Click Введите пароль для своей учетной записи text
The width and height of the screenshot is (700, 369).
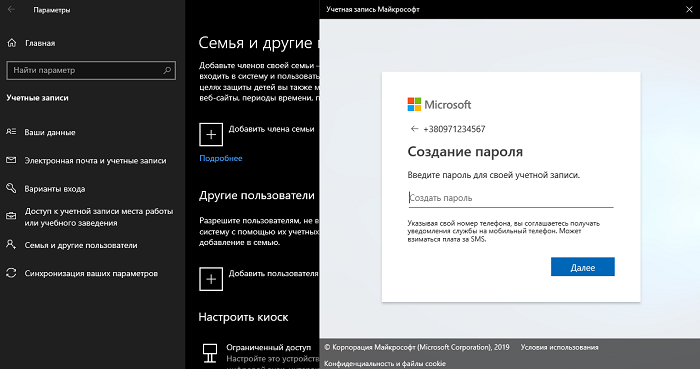pos(494,175)
